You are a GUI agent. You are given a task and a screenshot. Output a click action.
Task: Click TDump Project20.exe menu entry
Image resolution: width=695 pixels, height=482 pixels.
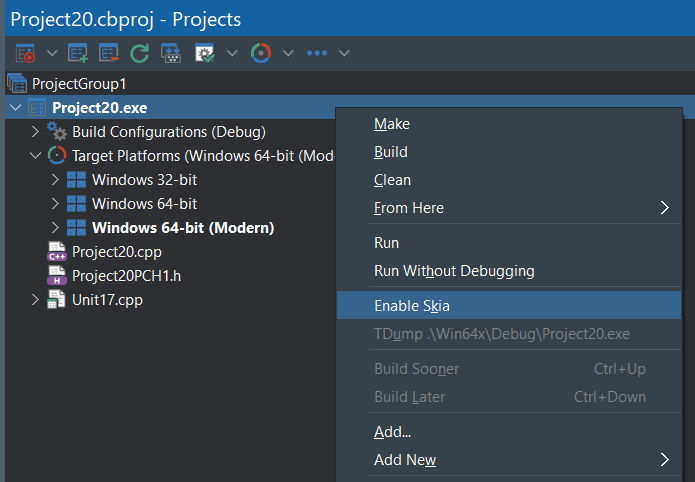tap(509, 333)
